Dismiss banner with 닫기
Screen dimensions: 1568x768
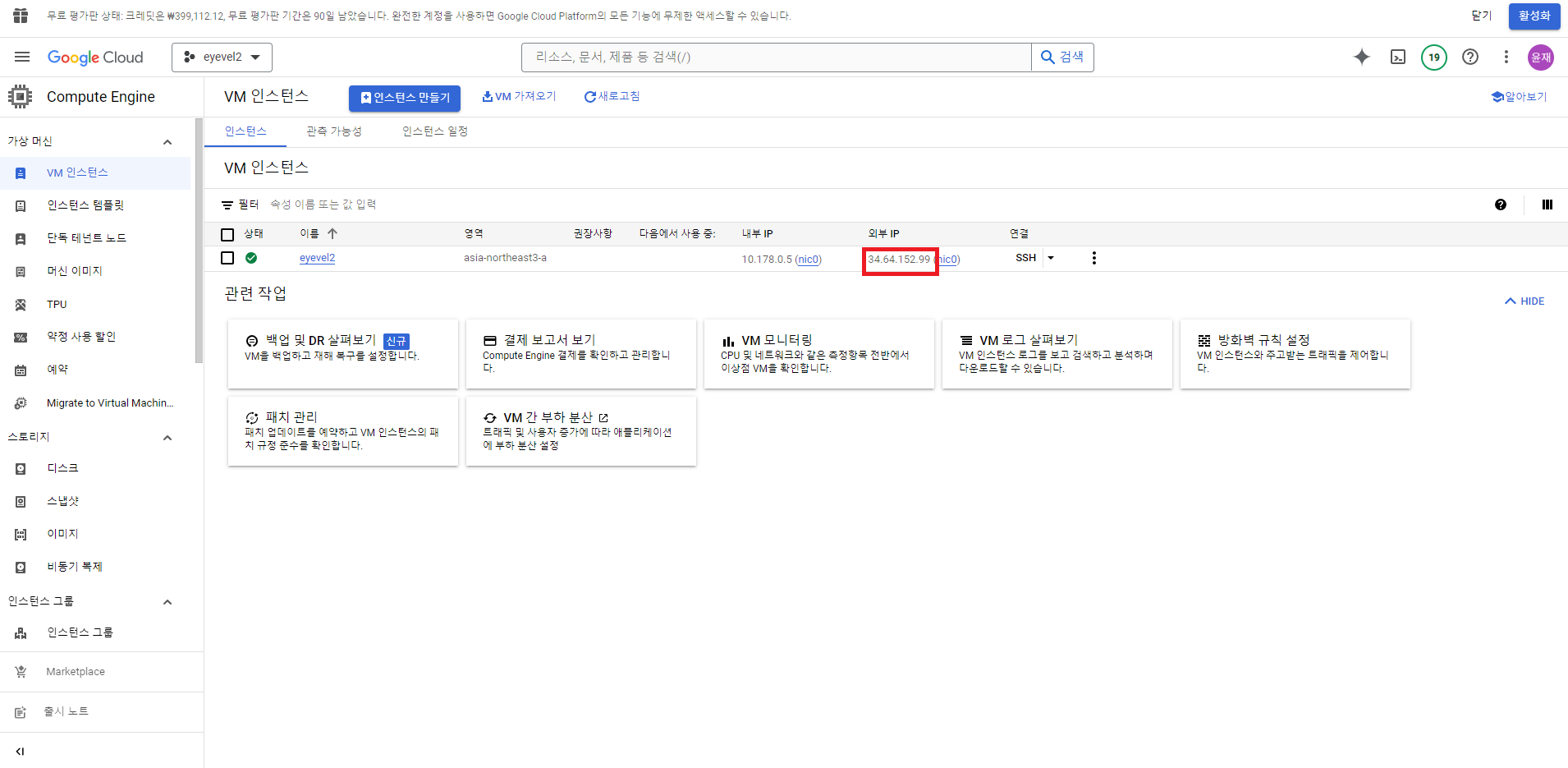tap(1482, 16)
